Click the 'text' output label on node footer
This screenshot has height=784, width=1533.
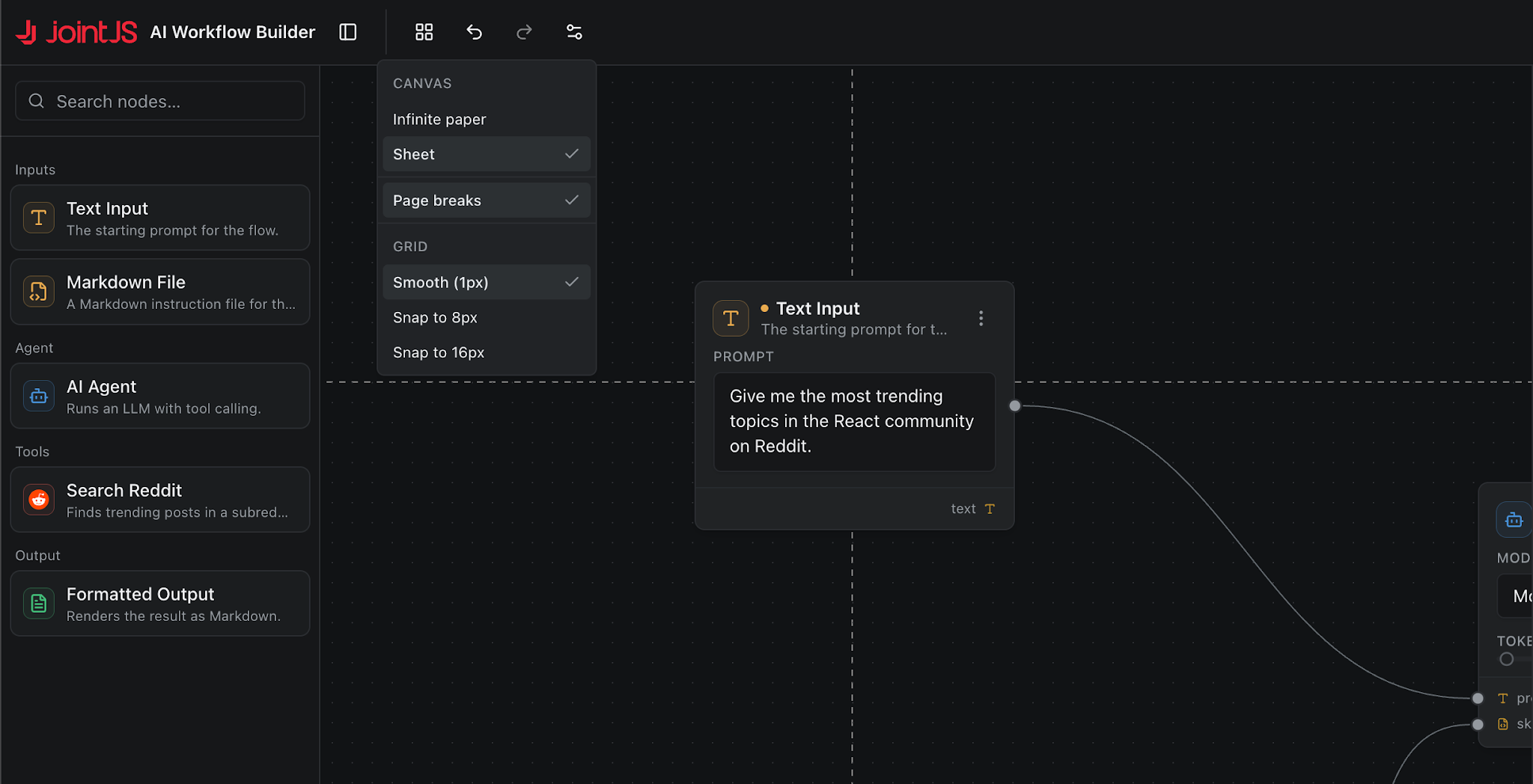[x=963, y=509]
